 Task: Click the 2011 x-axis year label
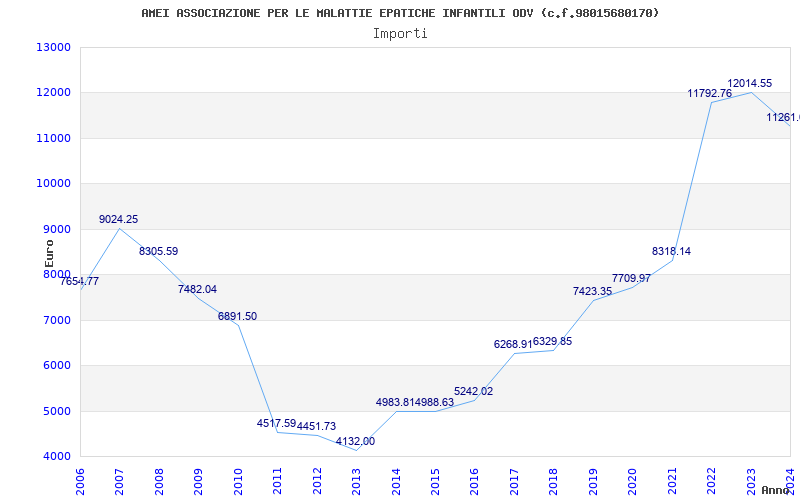[x=278, y=481]
